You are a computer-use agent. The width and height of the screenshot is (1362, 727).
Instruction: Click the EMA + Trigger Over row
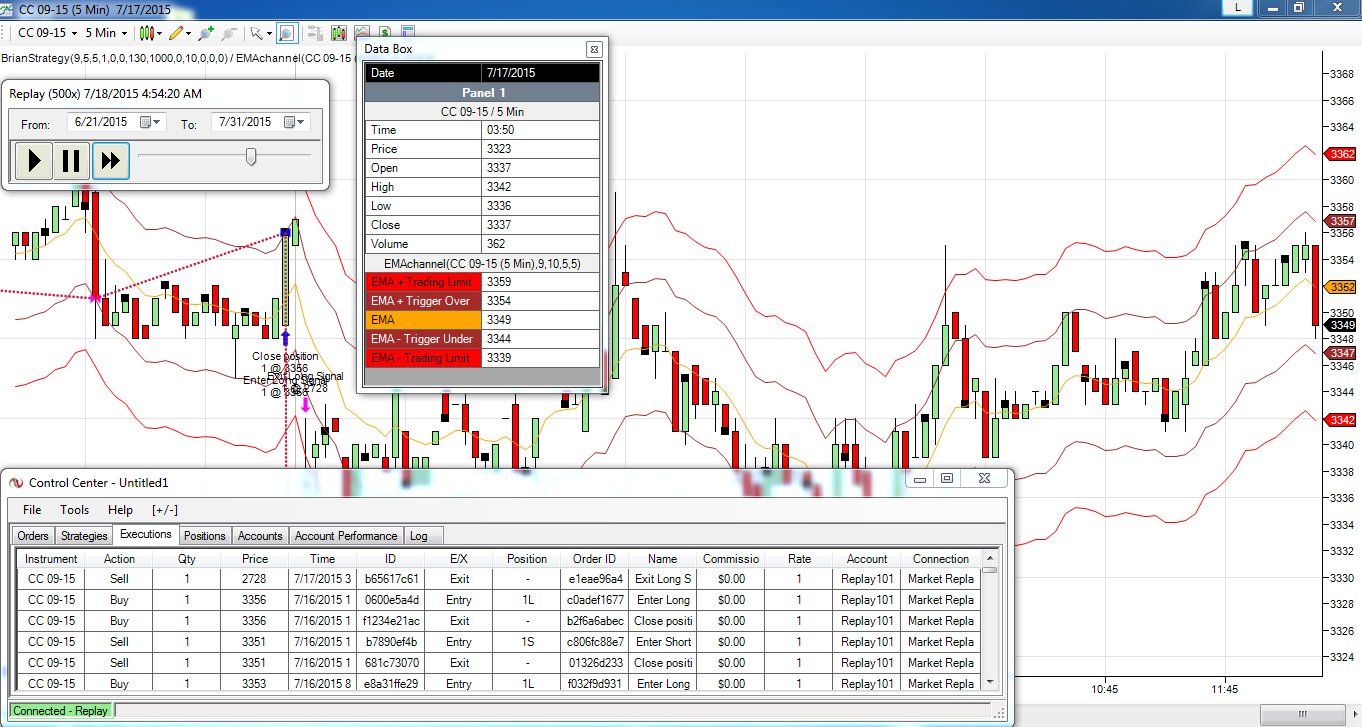tap(483, 301)
